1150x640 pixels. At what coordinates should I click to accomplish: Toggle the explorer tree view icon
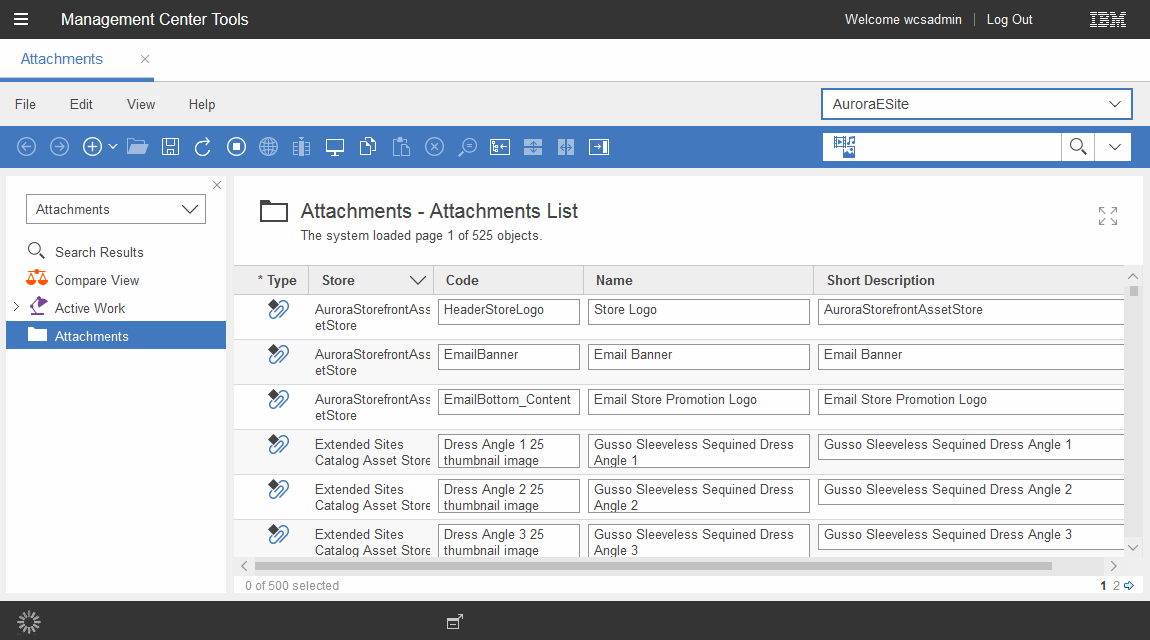(500, 147)
